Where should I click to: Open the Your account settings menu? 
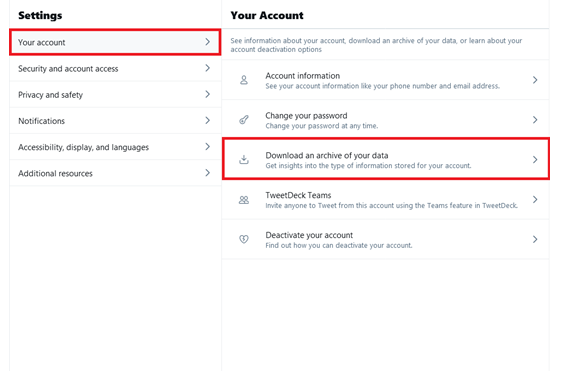point(115,42)
